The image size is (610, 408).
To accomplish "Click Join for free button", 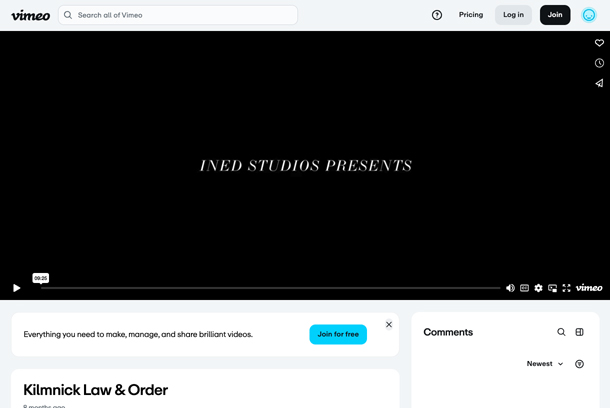I will click(x=338, y=334).
